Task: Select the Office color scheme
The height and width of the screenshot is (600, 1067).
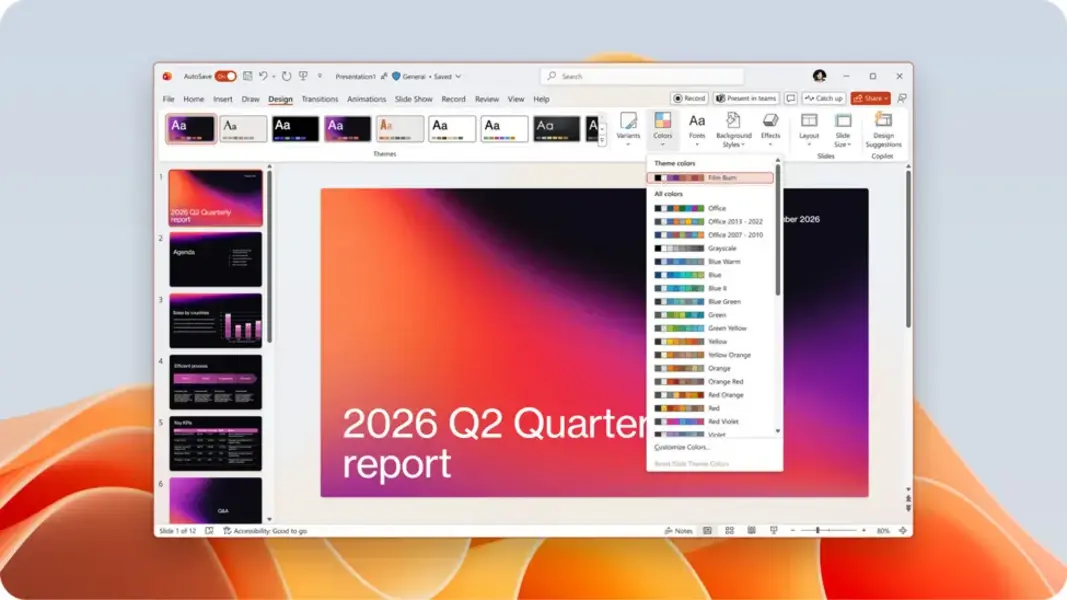Action: click(x=710, y=208)
